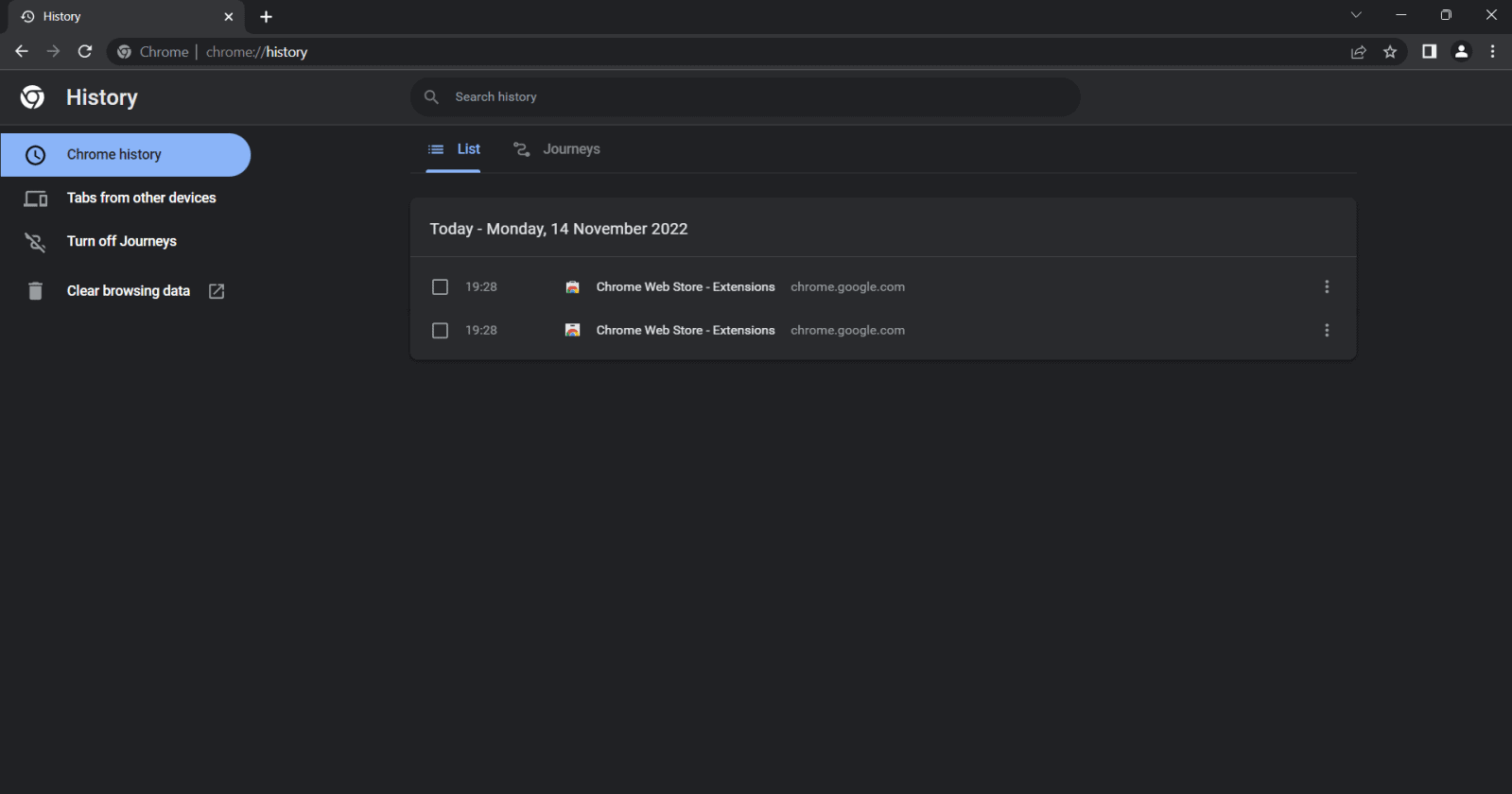Open the share this page icon
This screenshot has width=1512, height=794.
1359,52
